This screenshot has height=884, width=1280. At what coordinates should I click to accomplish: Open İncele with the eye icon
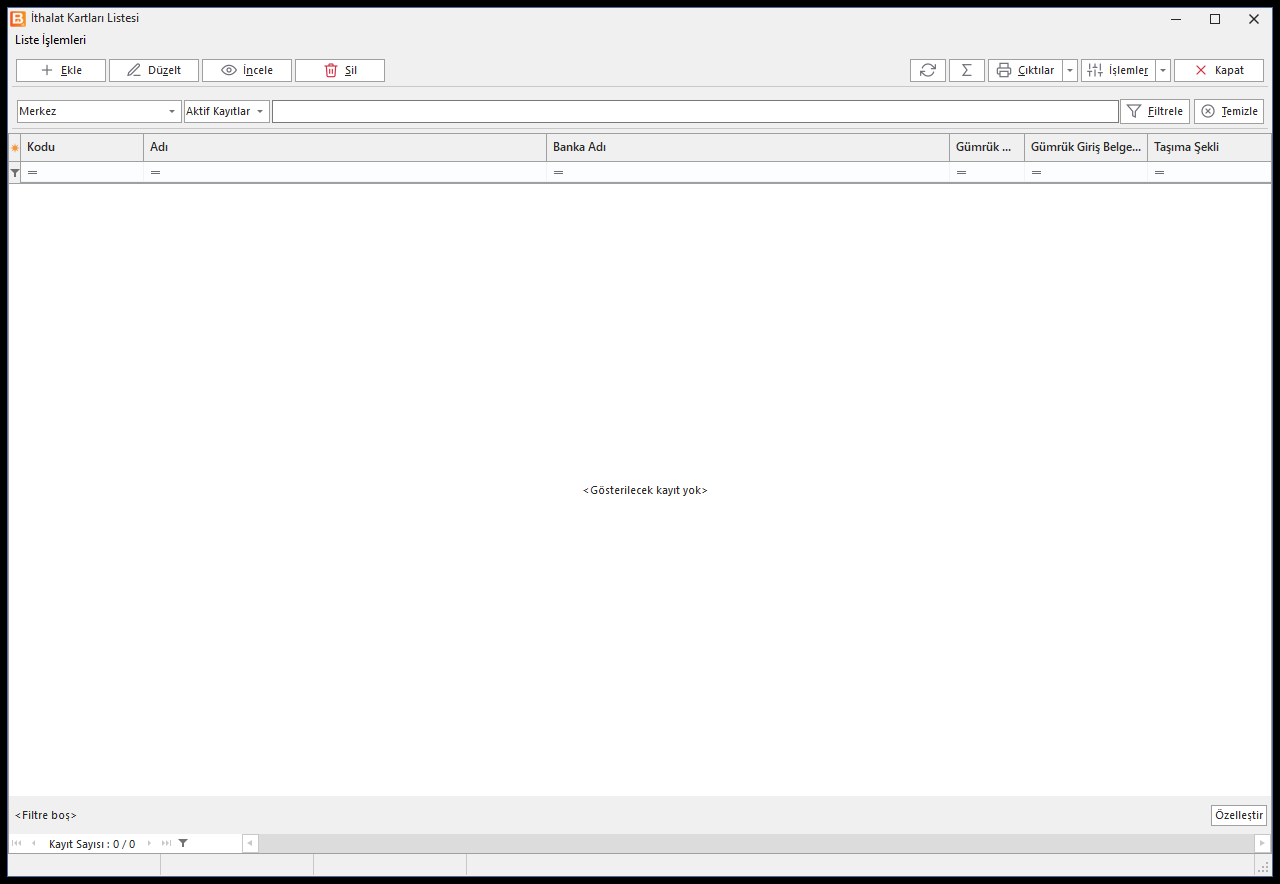pyautogui.click(x=247, y=70)
